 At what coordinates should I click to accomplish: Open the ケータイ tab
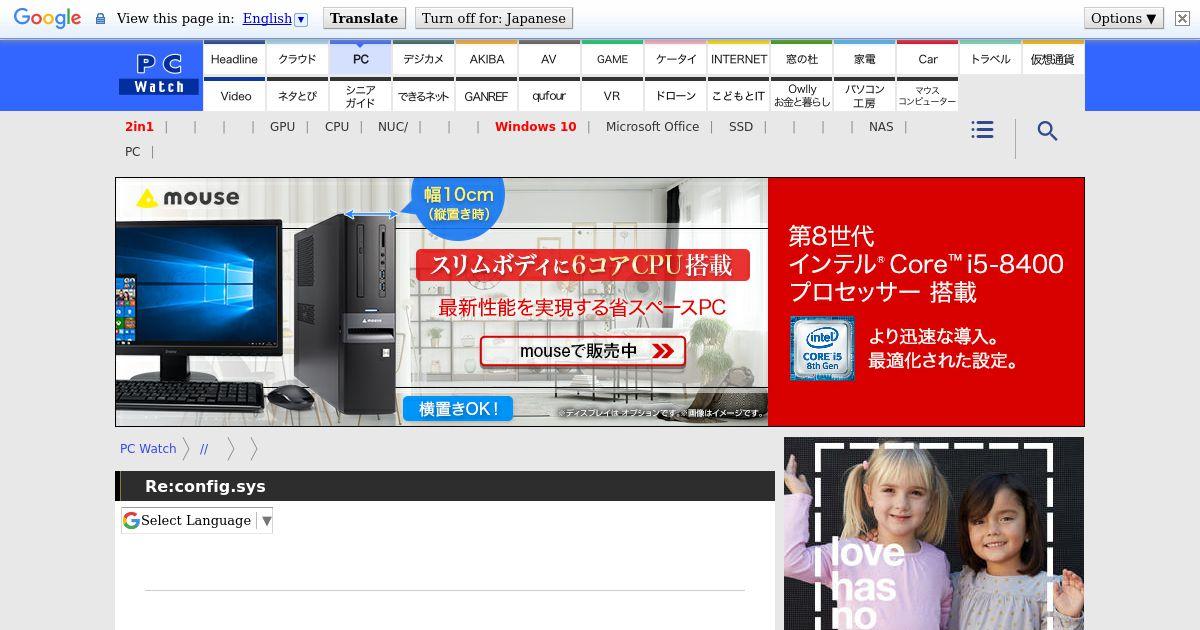[676, 59]
